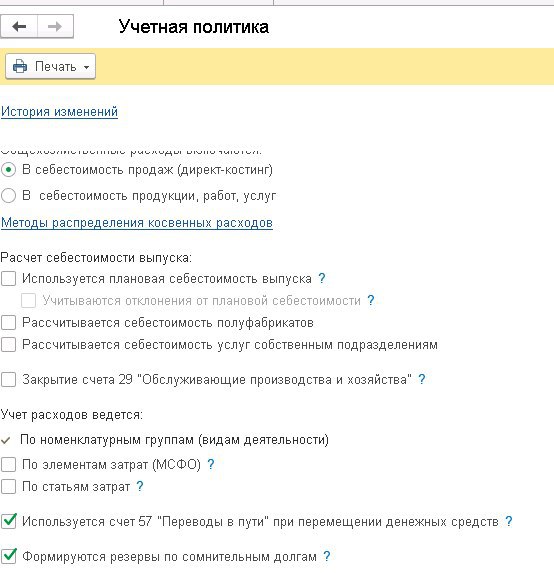Enable Используется плановая себестоимость выпуска checkbox
Screen dimensions: 554x573
[x=8, y=278]
